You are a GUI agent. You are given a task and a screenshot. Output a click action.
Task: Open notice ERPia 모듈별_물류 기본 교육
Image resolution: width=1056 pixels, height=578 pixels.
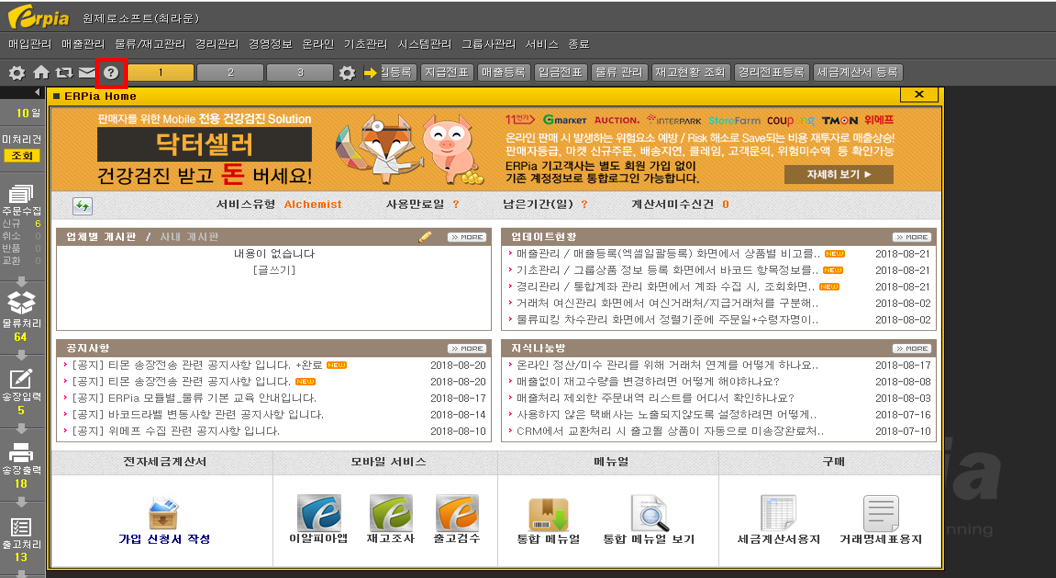[x=194, y=398]
